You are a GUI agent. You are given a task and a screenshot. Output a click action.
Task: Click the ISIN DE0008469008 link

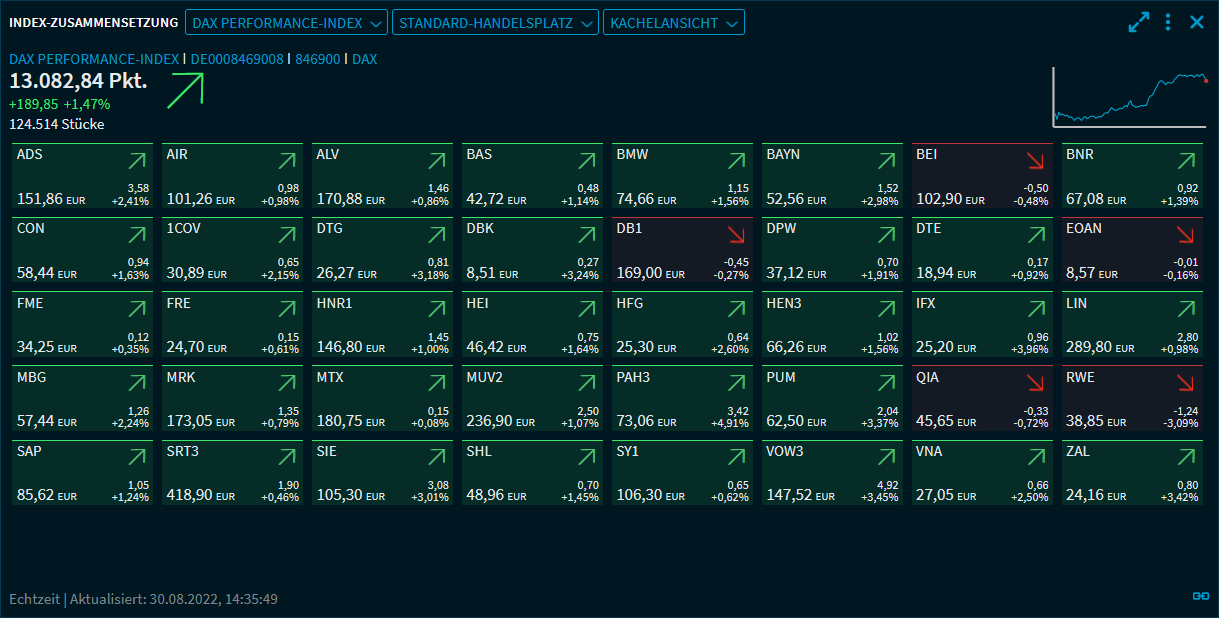point(237,59)
